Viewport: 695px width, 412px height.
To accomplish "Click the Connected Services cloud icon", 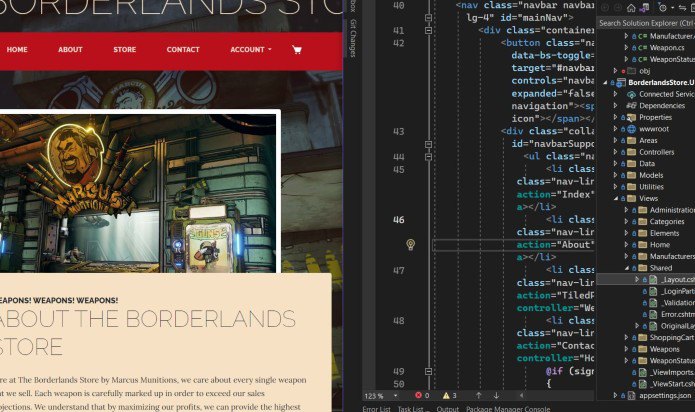I will pos(631,94).
